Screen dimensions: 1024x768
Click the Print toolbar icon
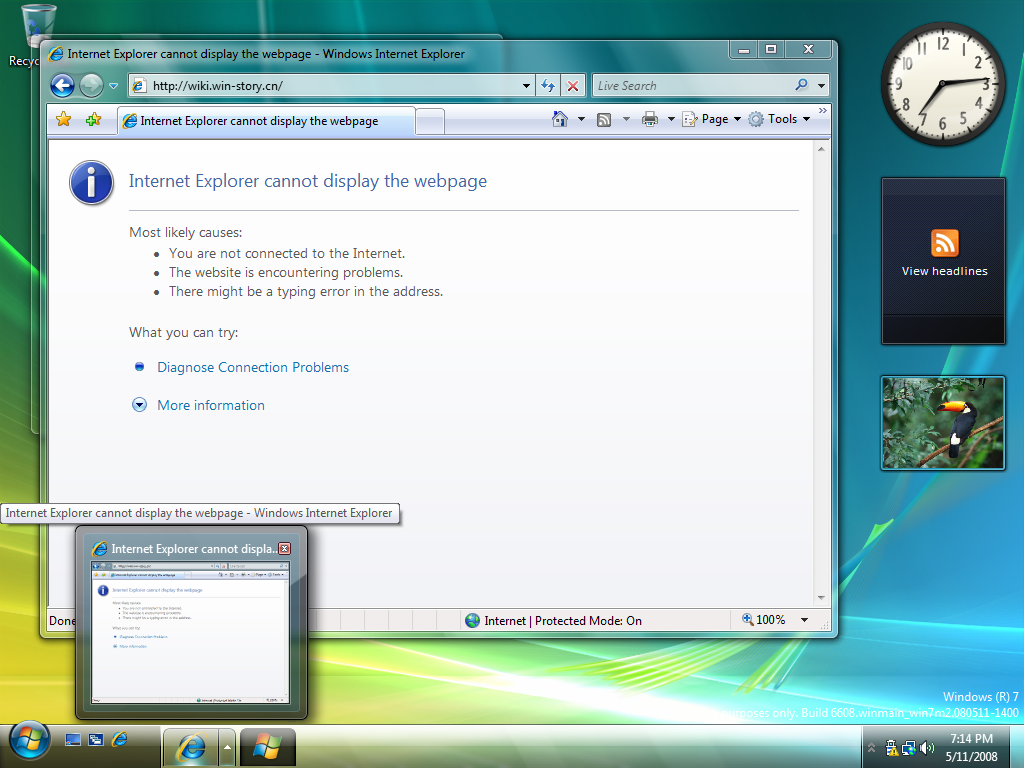[650, 119]
